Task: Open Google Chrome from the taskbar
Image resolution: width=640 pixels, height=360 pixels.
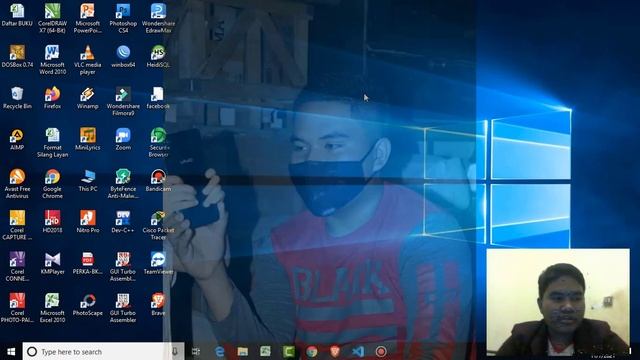Action: pyautogui.click(x=312, y=351)
